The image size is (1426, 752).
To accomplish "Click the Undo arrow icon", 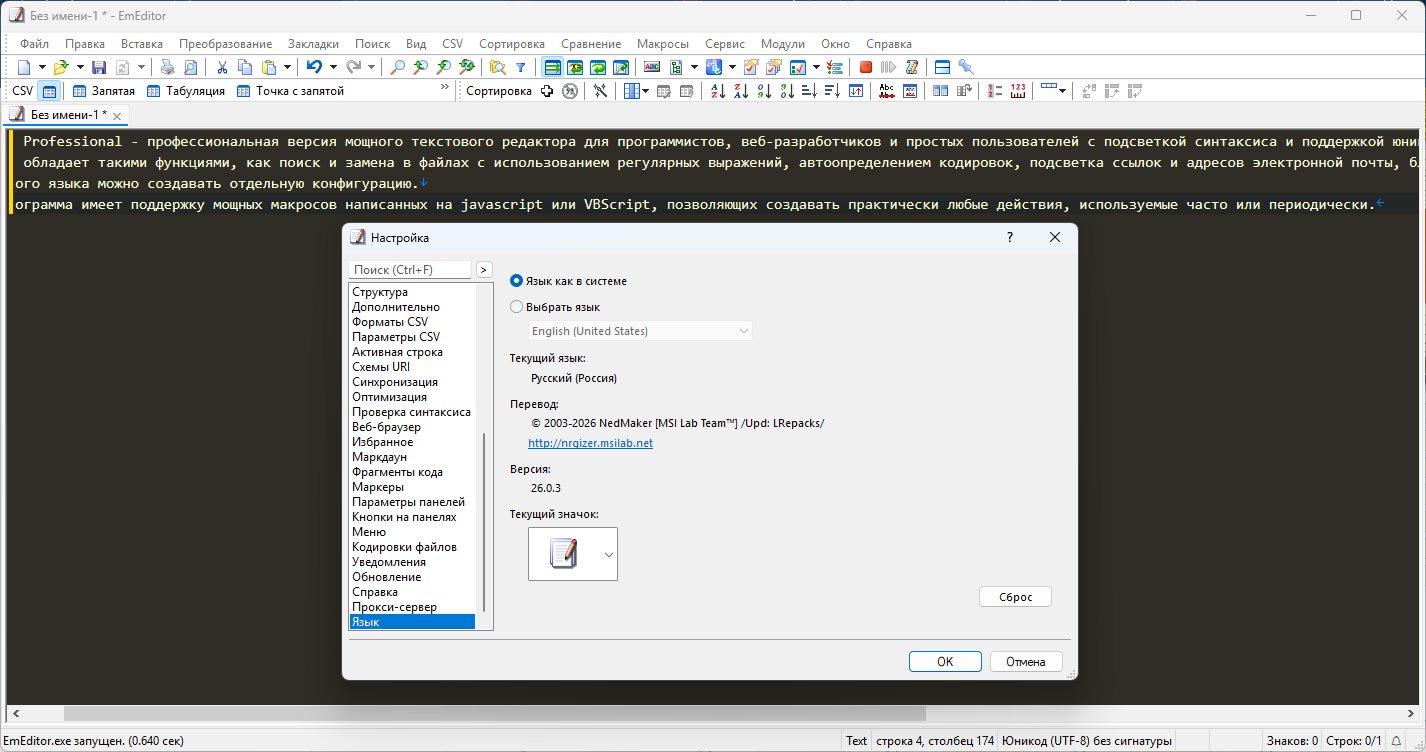I will 313,67.
